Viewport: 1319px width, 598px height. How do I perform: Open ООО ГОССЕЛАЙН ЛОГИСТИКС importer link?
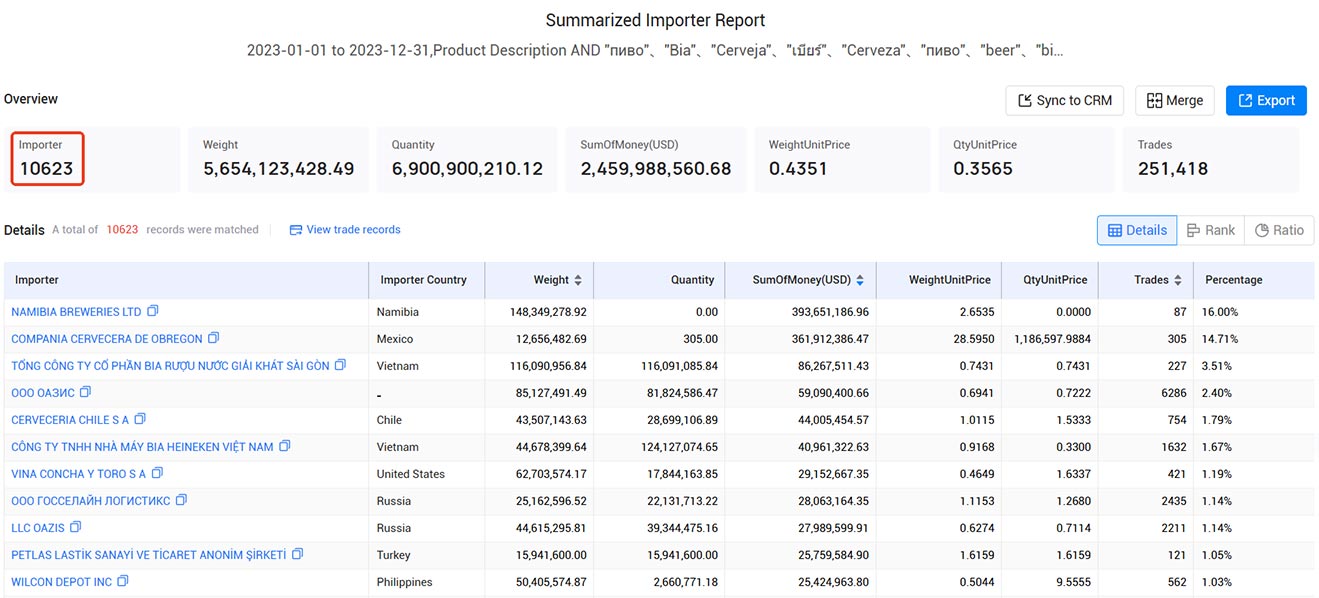[91, 501]
